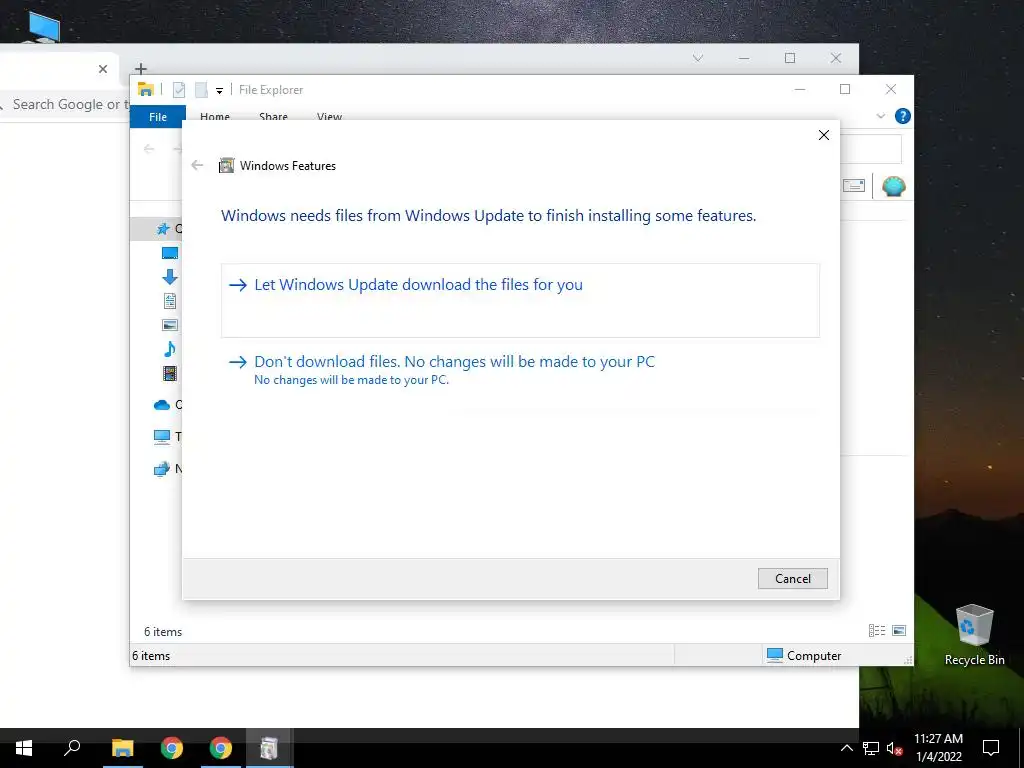Open the Windows Start menu
Viewport: 1024px width, 768px height.
tap(24, 748)
